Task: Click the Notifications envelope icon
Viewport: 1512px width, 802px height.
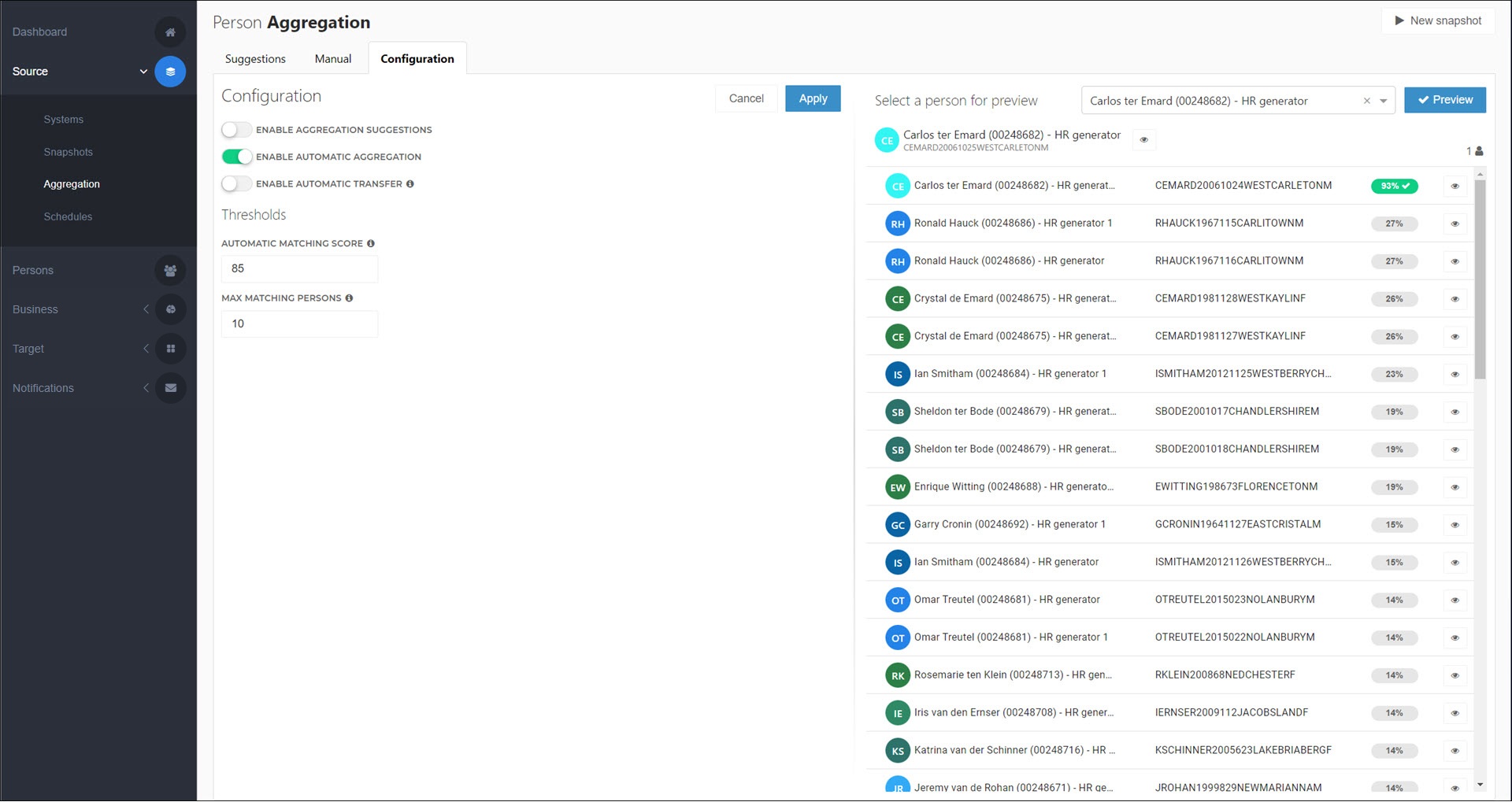Action: tap(170, 389)
